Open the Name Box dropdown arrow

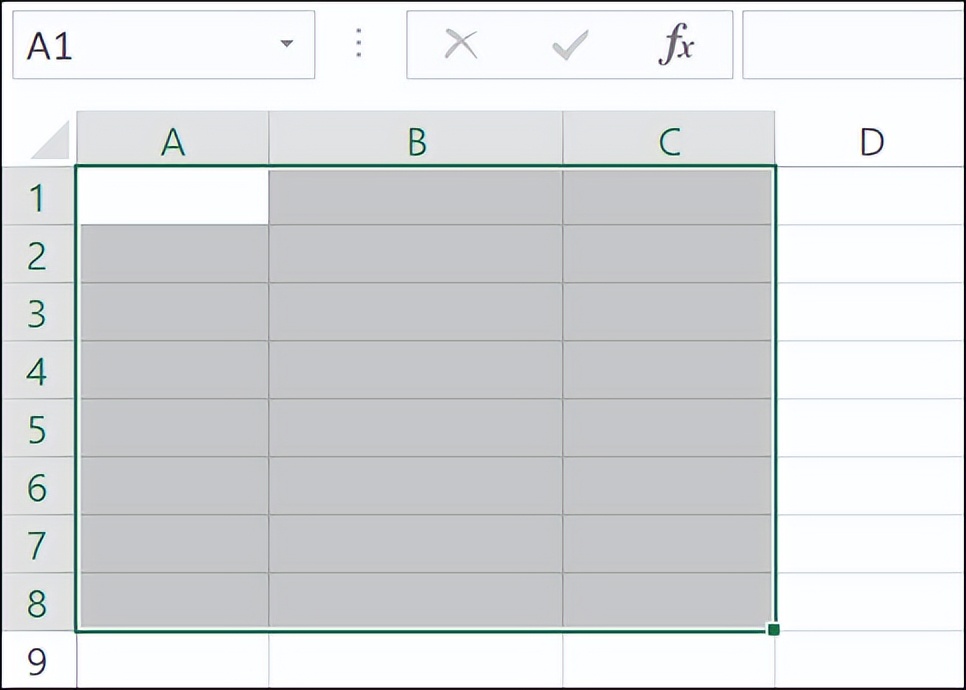287,45
